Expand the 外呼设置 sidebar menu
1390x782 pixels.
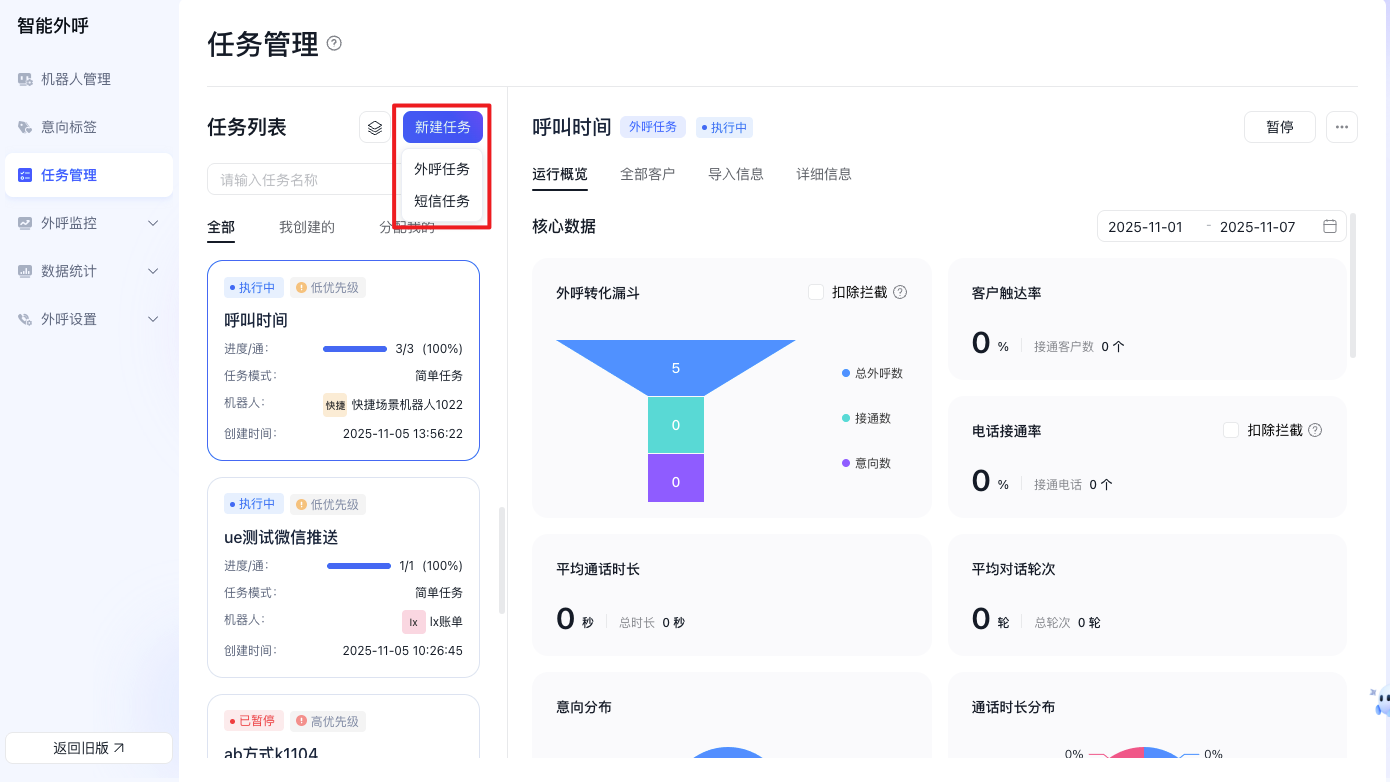(x=153, y=319)
